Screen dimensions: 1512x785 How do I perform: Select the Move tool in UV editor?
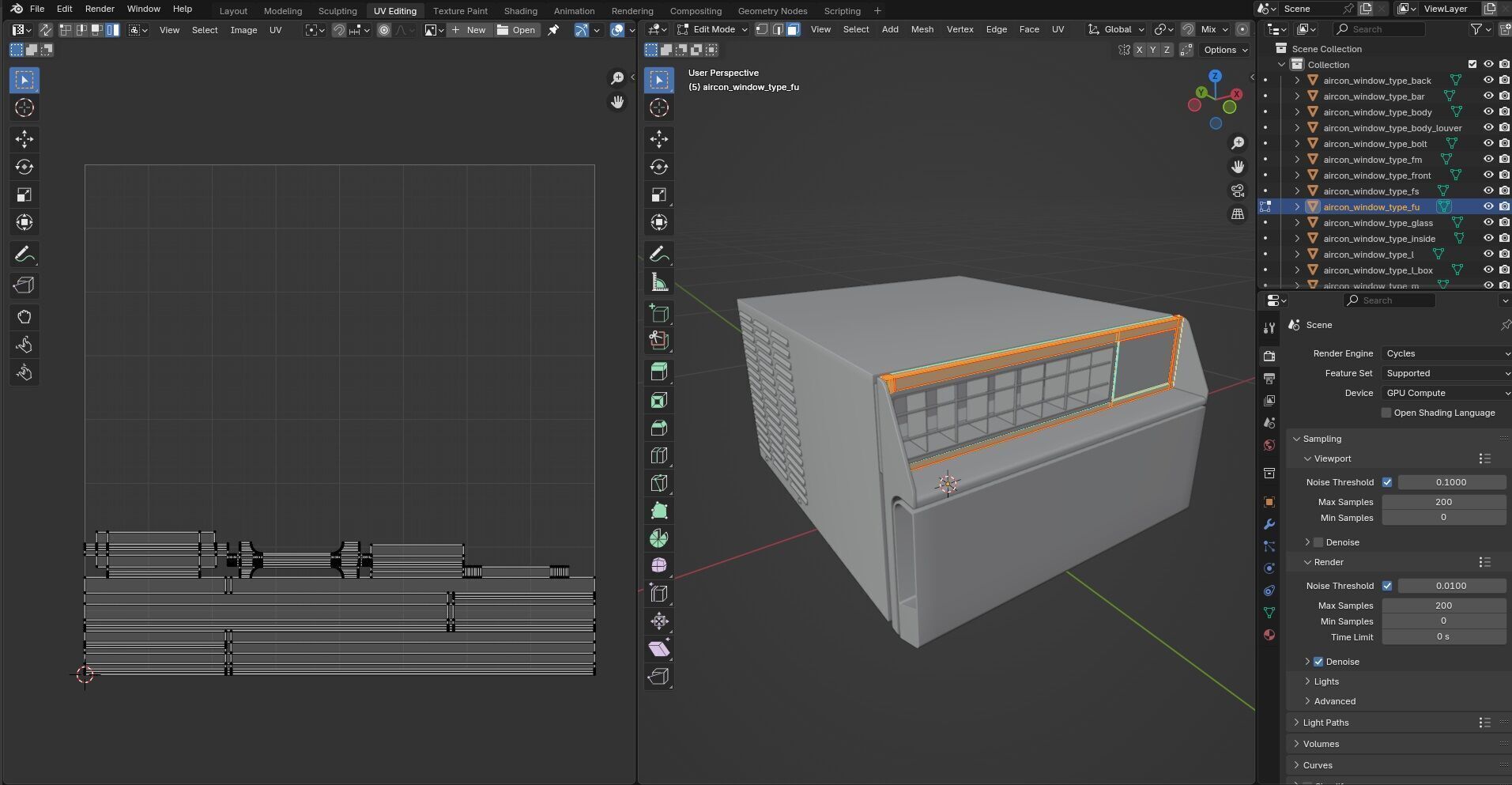[25, 139]
